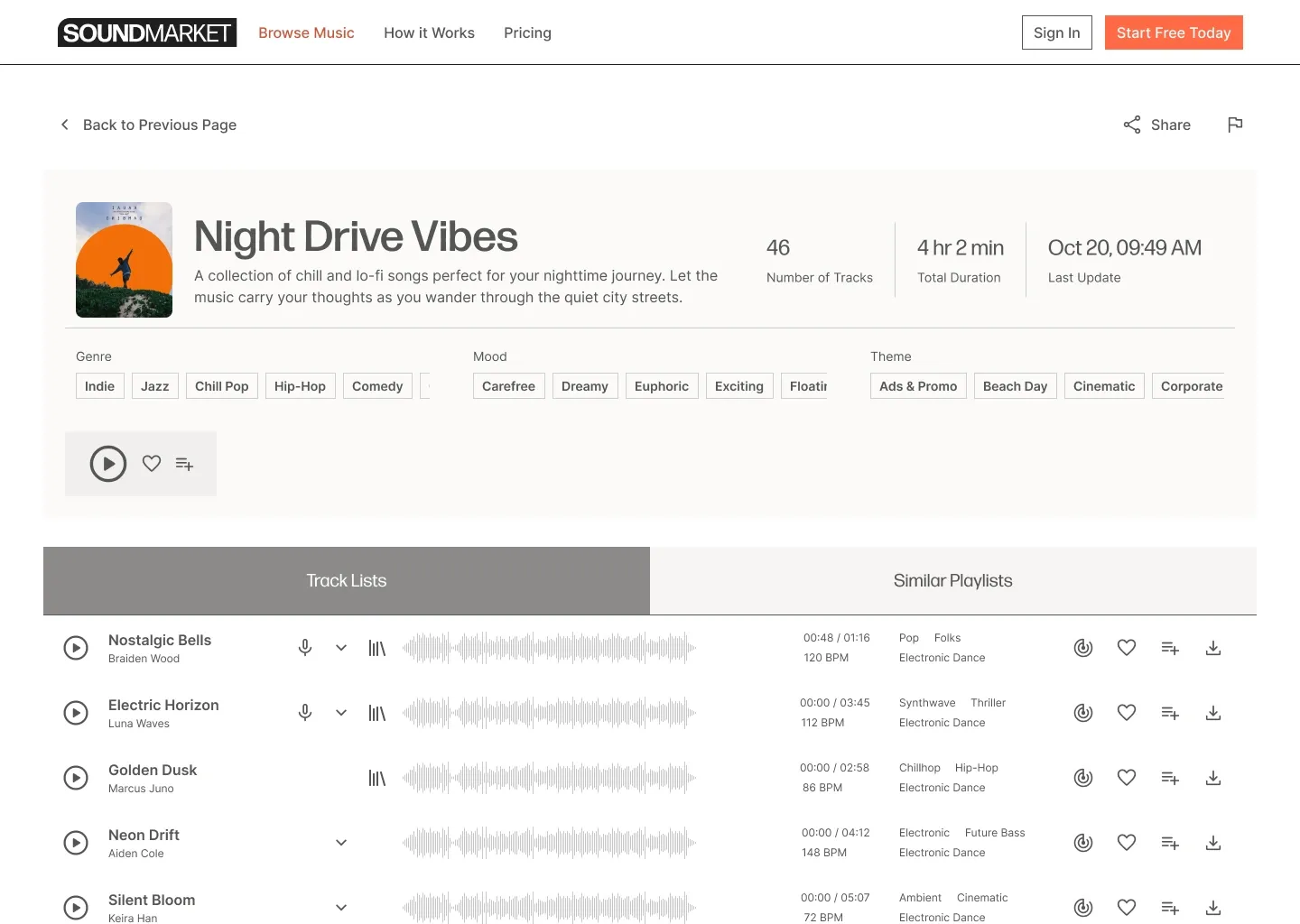Image resolution: width=1300 pixels, height=924 pixels.
Task: Download Neon Drift track
Action: tap(1213, 843)
